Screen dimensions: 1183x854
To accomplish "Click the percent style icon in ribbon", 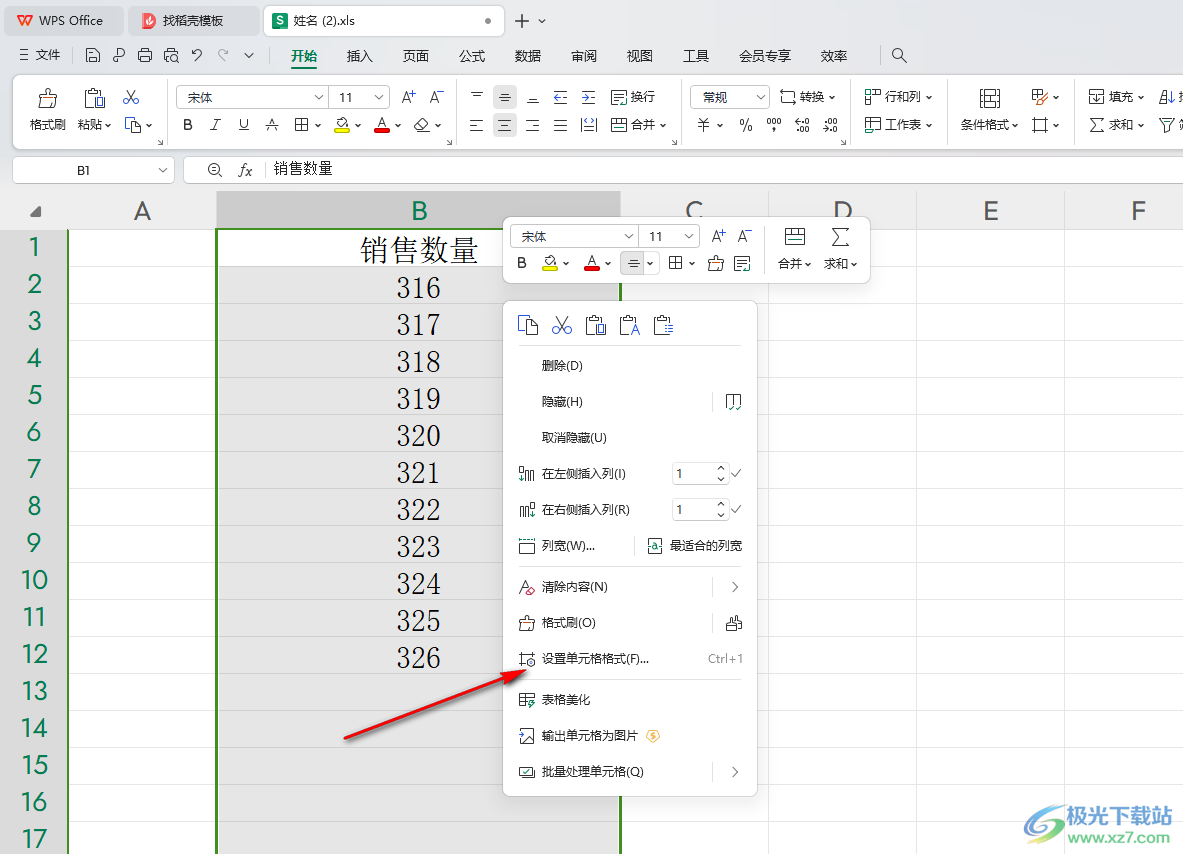I will (x=745, y=125).
